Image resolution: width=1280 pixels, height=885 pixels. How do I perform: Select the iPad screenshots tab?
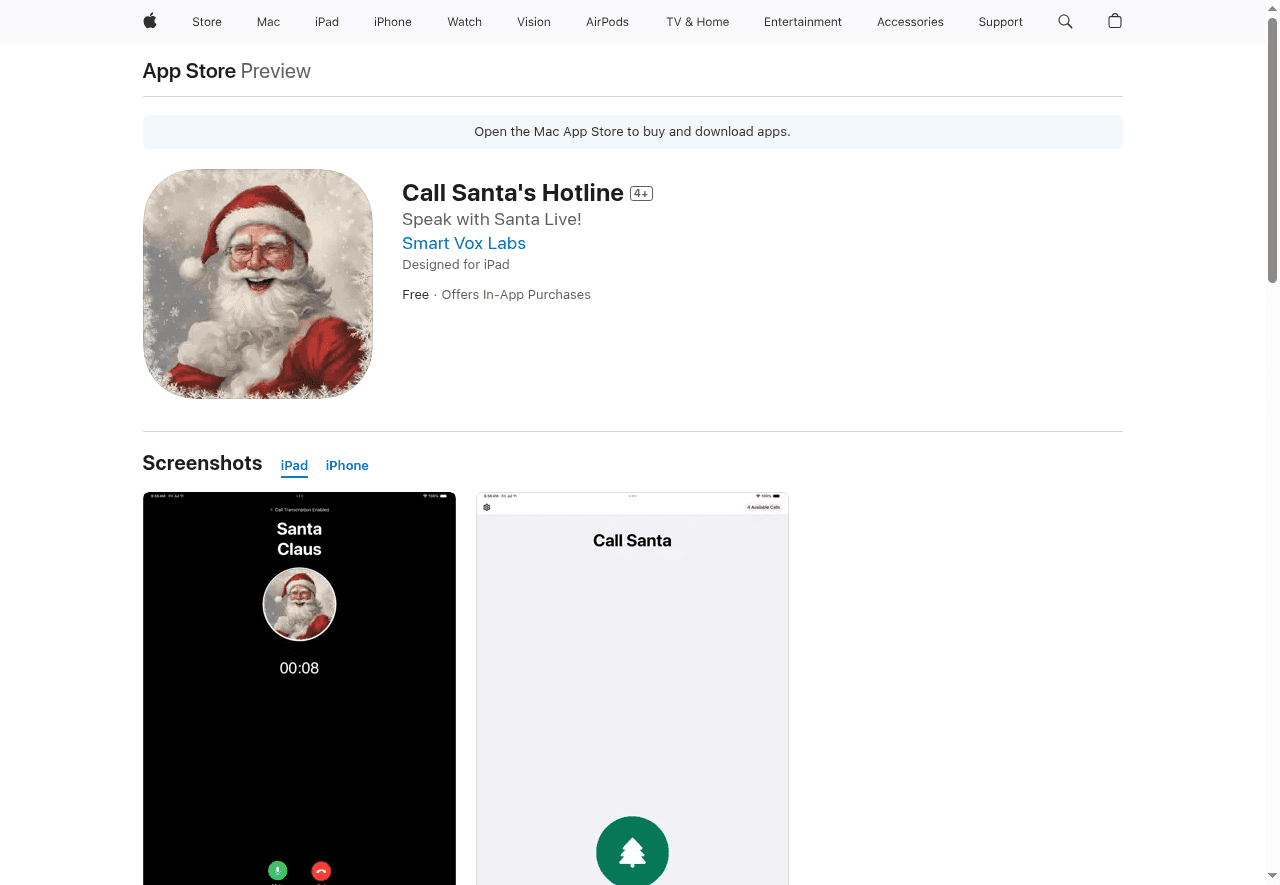click(x=294, y=465)
